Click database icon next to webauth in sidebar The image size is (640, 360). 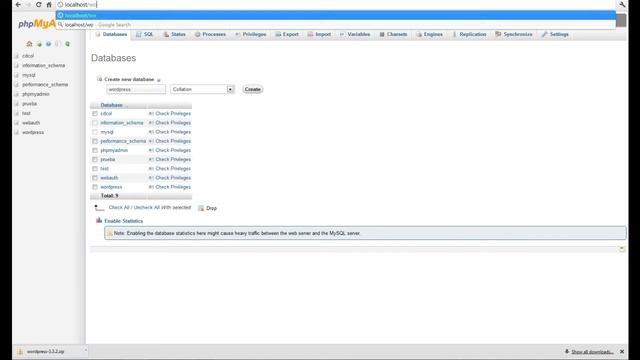pyautogui.click(x=17, y=123)
